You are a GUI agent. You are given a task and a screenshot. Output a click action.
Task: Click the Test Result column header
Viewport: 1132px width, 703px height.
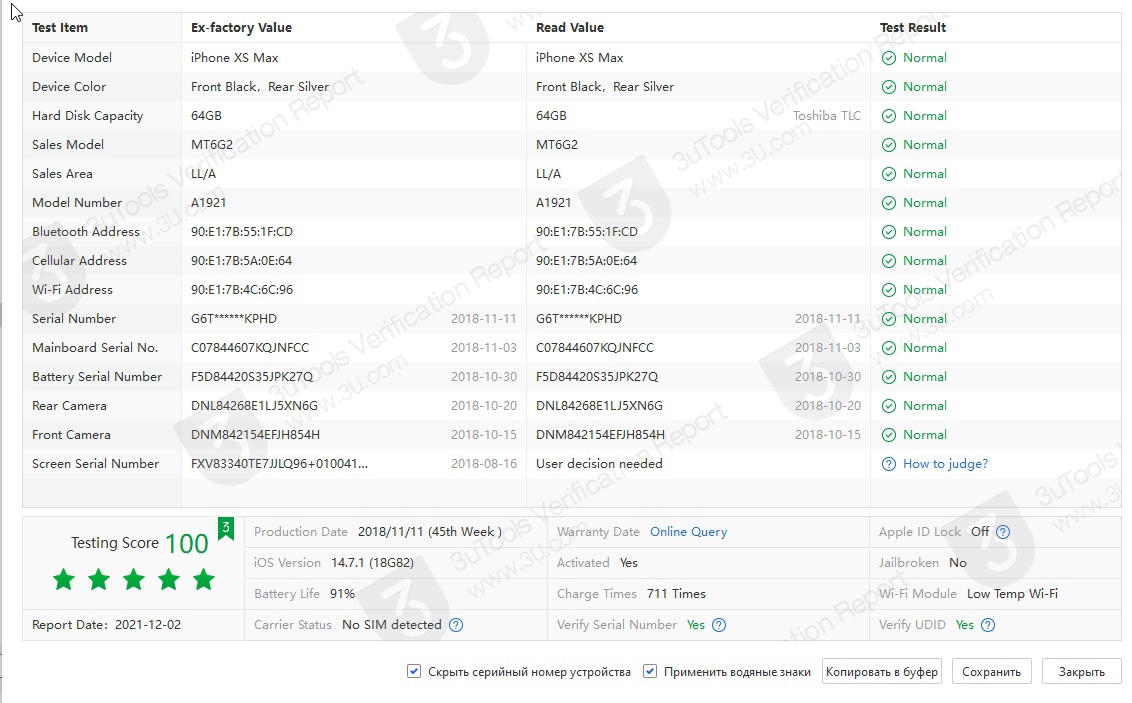point(913,27)
